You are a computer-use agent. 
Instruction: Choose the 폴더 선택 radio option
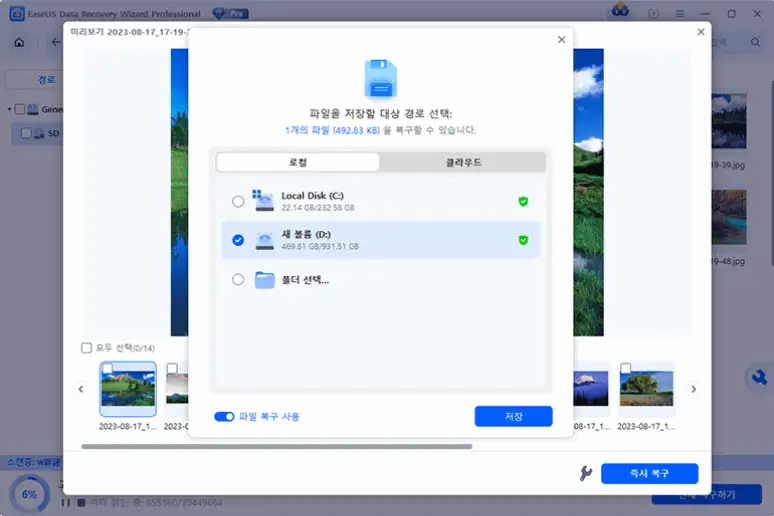click(237, 280)
